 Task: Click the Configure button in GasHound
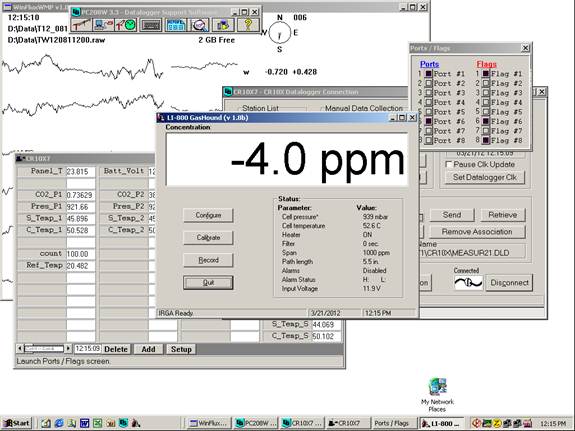[x=208, y=215]
